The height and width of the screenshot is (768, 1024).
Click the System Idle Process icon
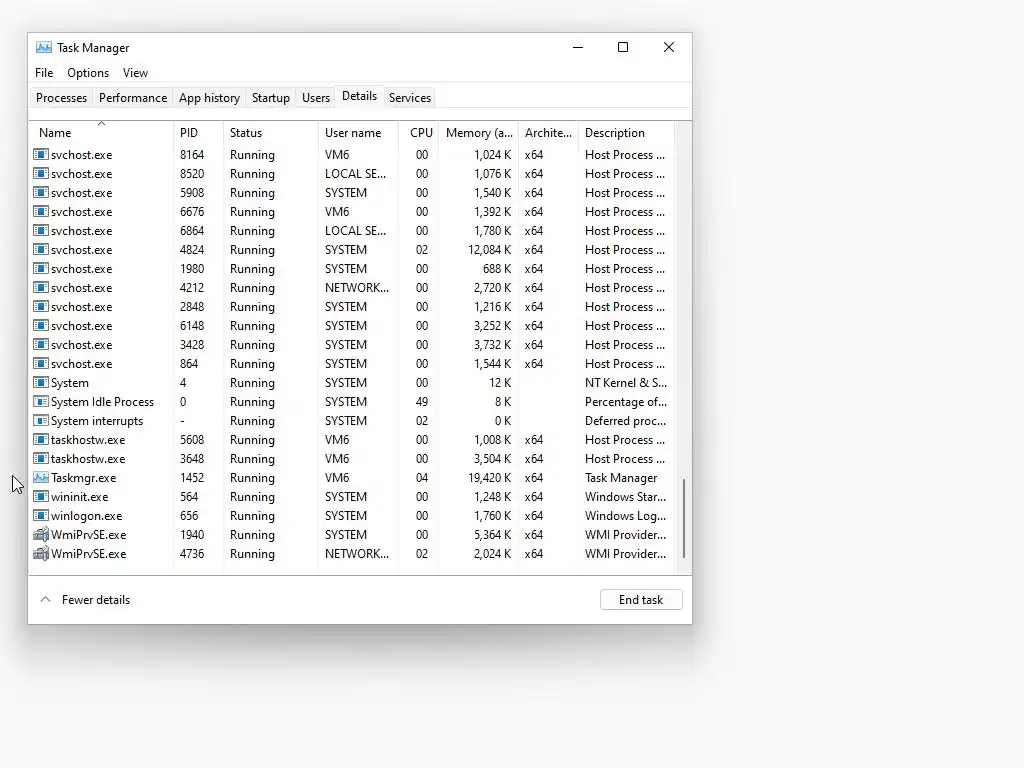[x=40, y=401]
